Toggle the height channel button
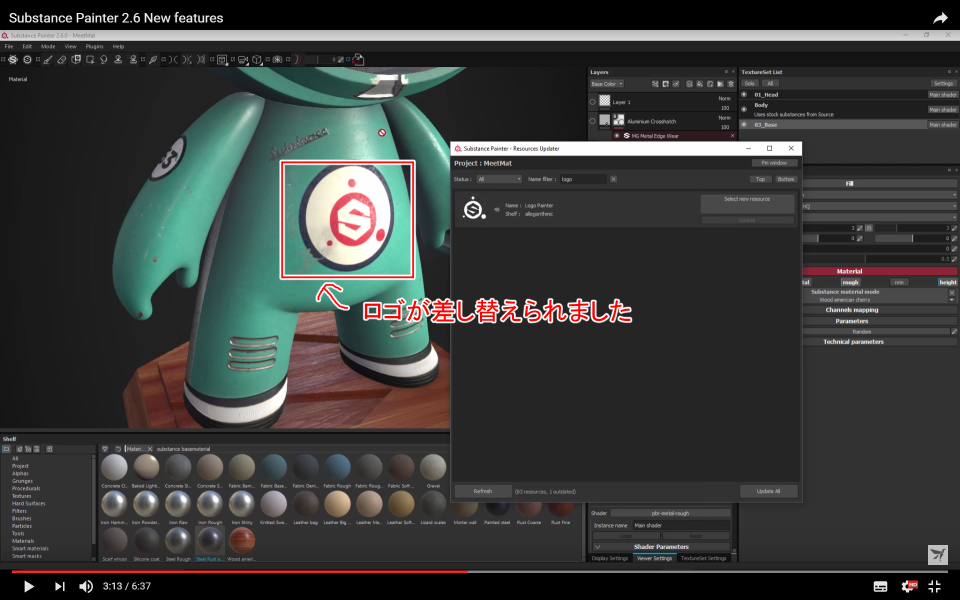The height and width of the screenshot is (600, 960). (x=947, y=282)
